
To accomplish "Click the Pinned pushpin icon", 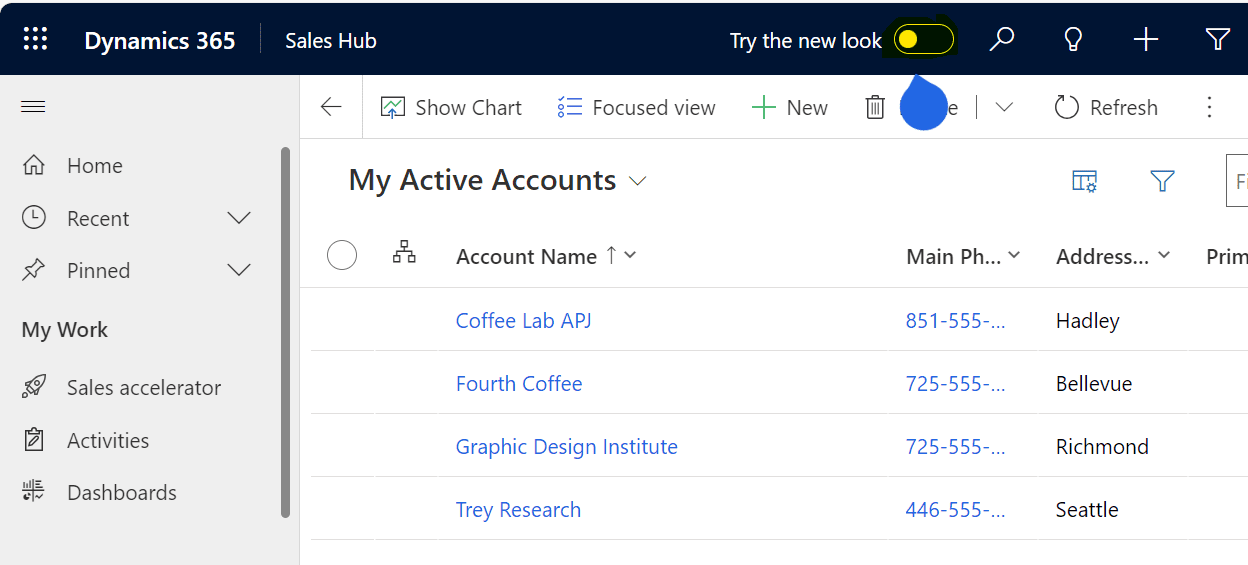I will coord(34,270).
